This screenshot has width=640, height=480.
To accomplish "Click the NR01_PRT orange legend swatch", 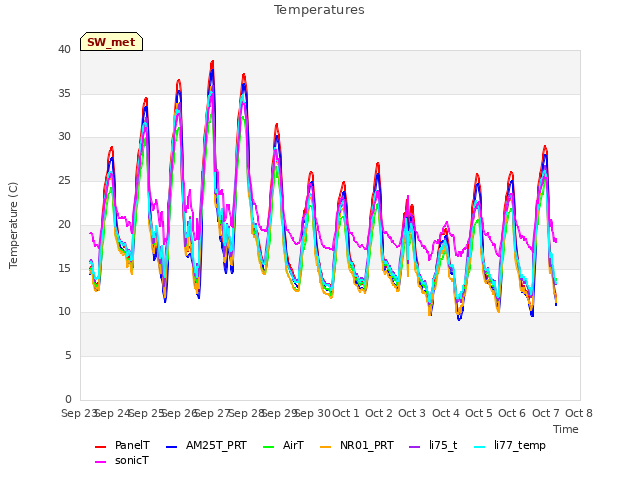I will [x=326, y=447].
